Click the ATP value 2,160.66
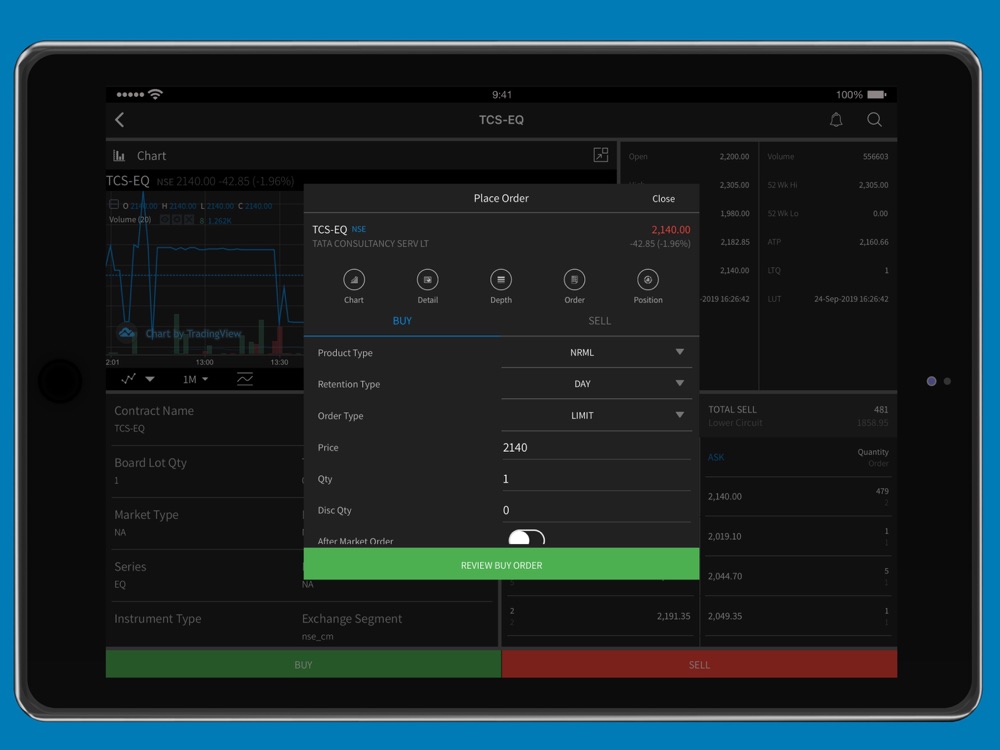Screen dimensions: 1000x750 (x=874, y=242)
